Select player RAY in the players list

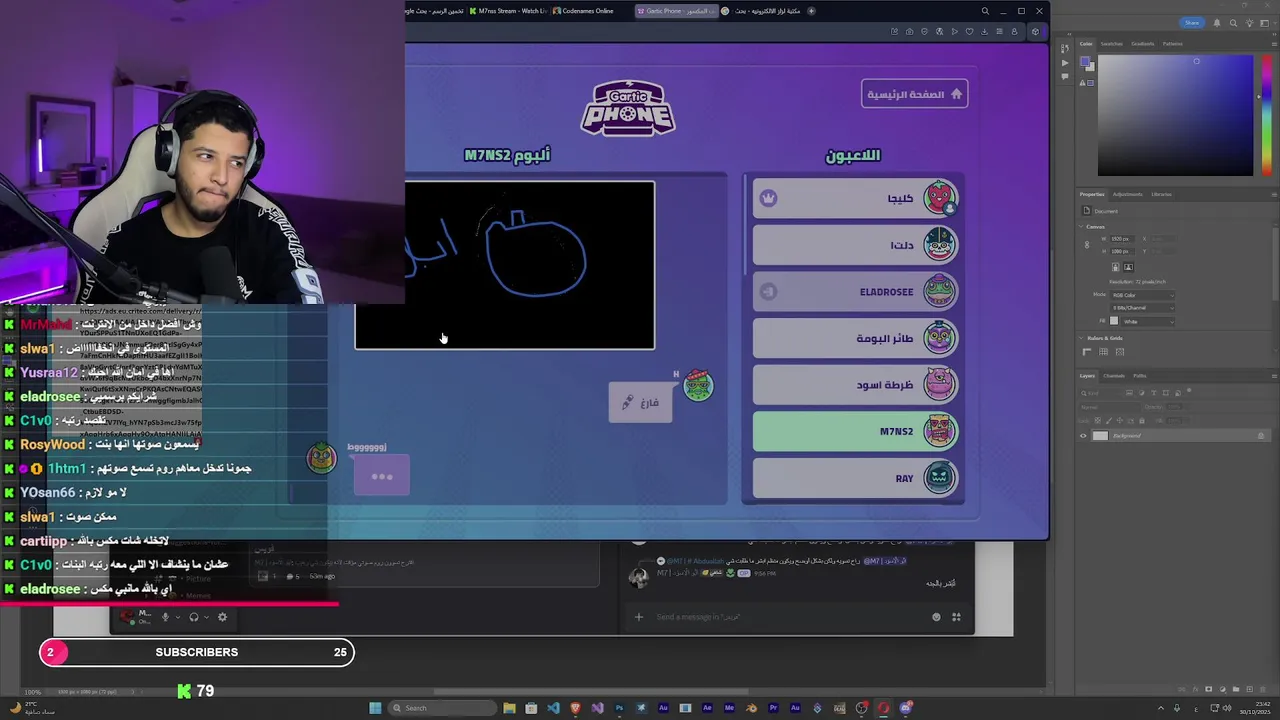(x=855, y=478)
